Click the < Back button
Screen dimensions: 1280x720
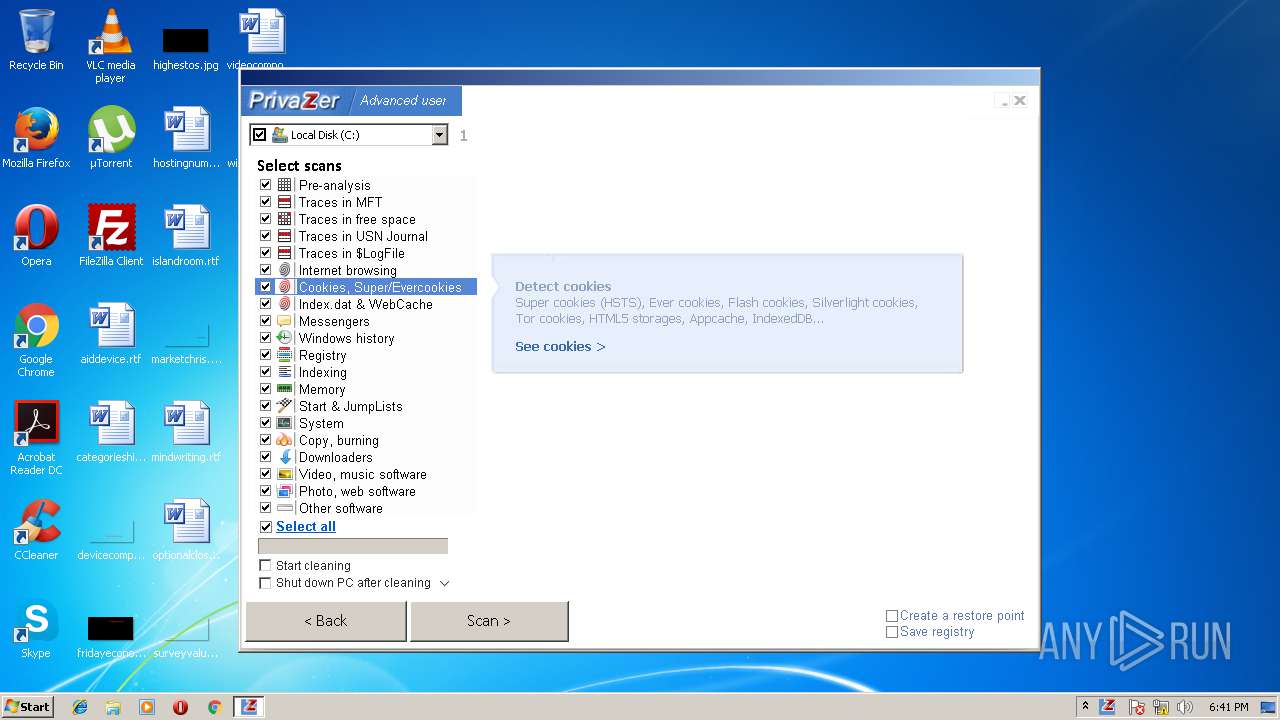tap(326, 621)
